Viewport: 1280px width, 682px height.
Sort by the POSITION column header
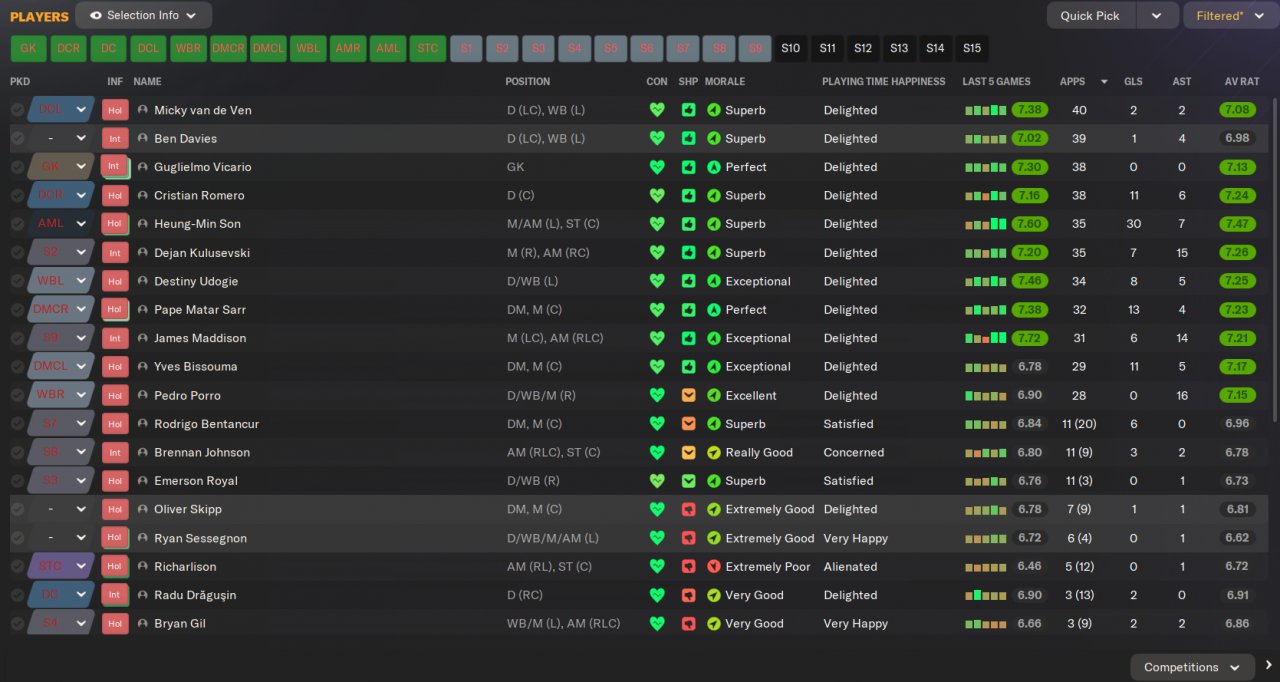pyautogui.click(x=528, y=82)
